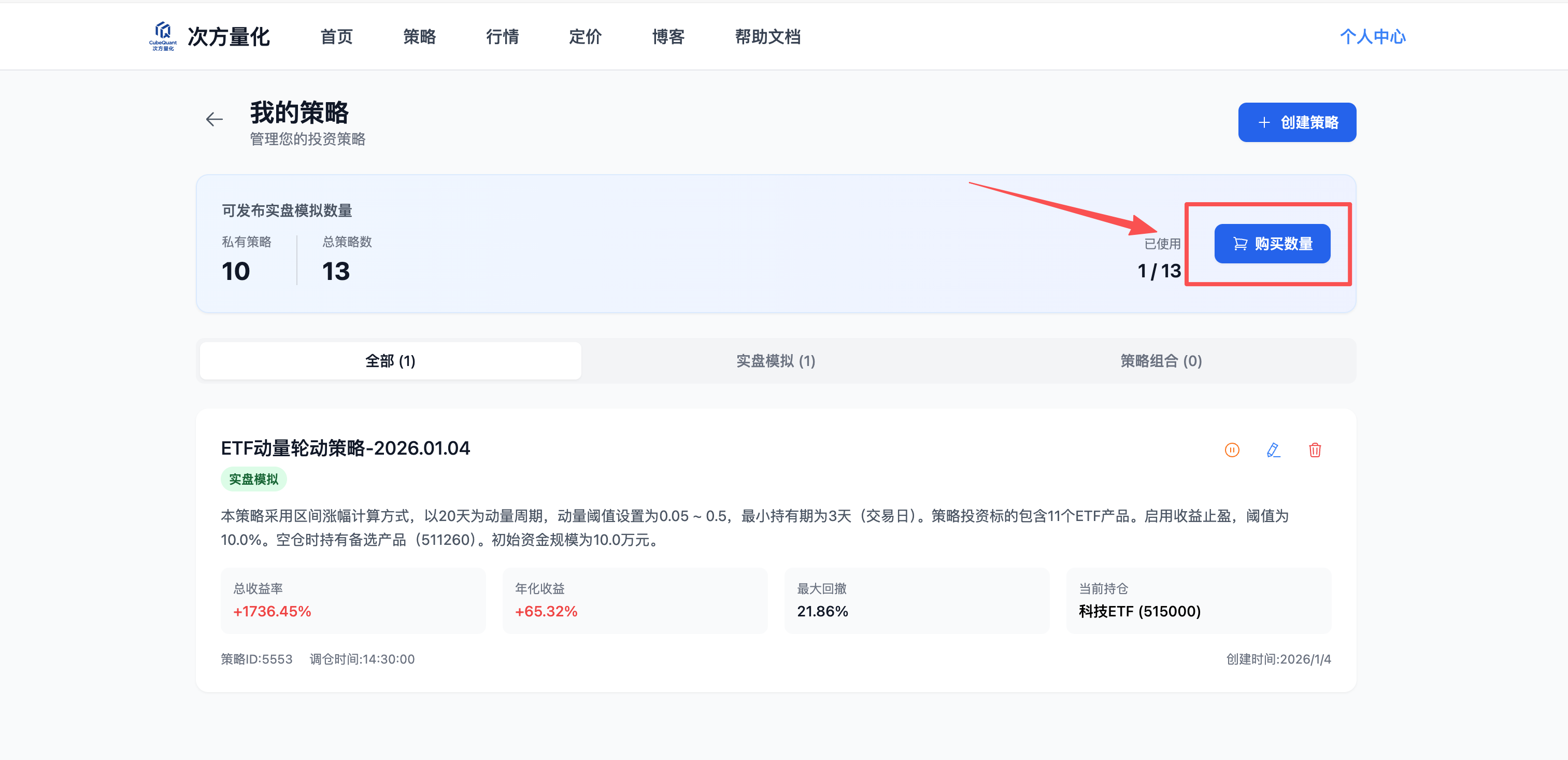Switch to the 实盘模拟 tab

pyautogui.click(x=775, y=360)
